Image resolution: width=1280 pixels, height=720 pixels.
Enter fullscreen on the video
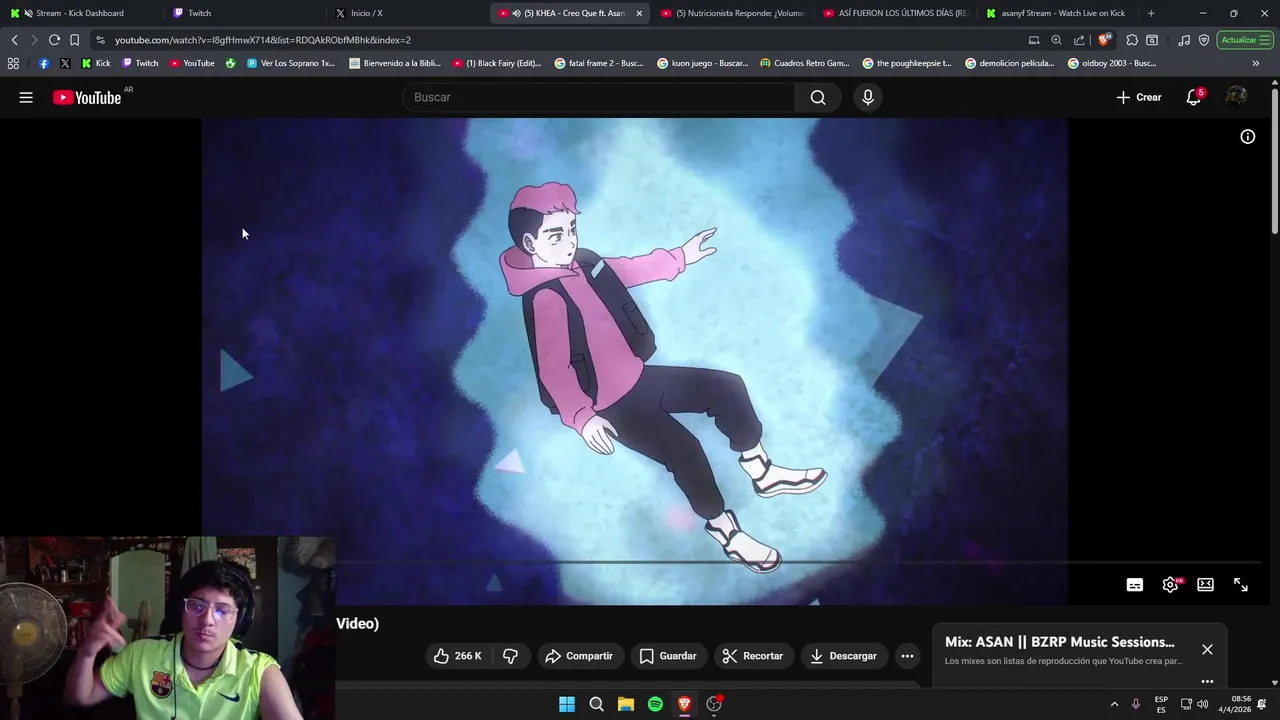pos(1241,585)
